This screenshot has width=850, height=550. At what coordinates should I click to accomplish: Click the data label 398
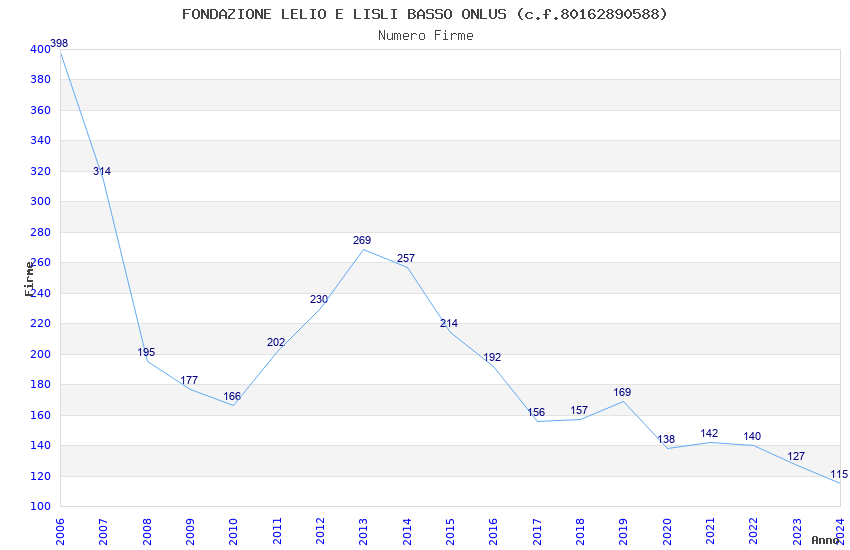tap(59, 43)
